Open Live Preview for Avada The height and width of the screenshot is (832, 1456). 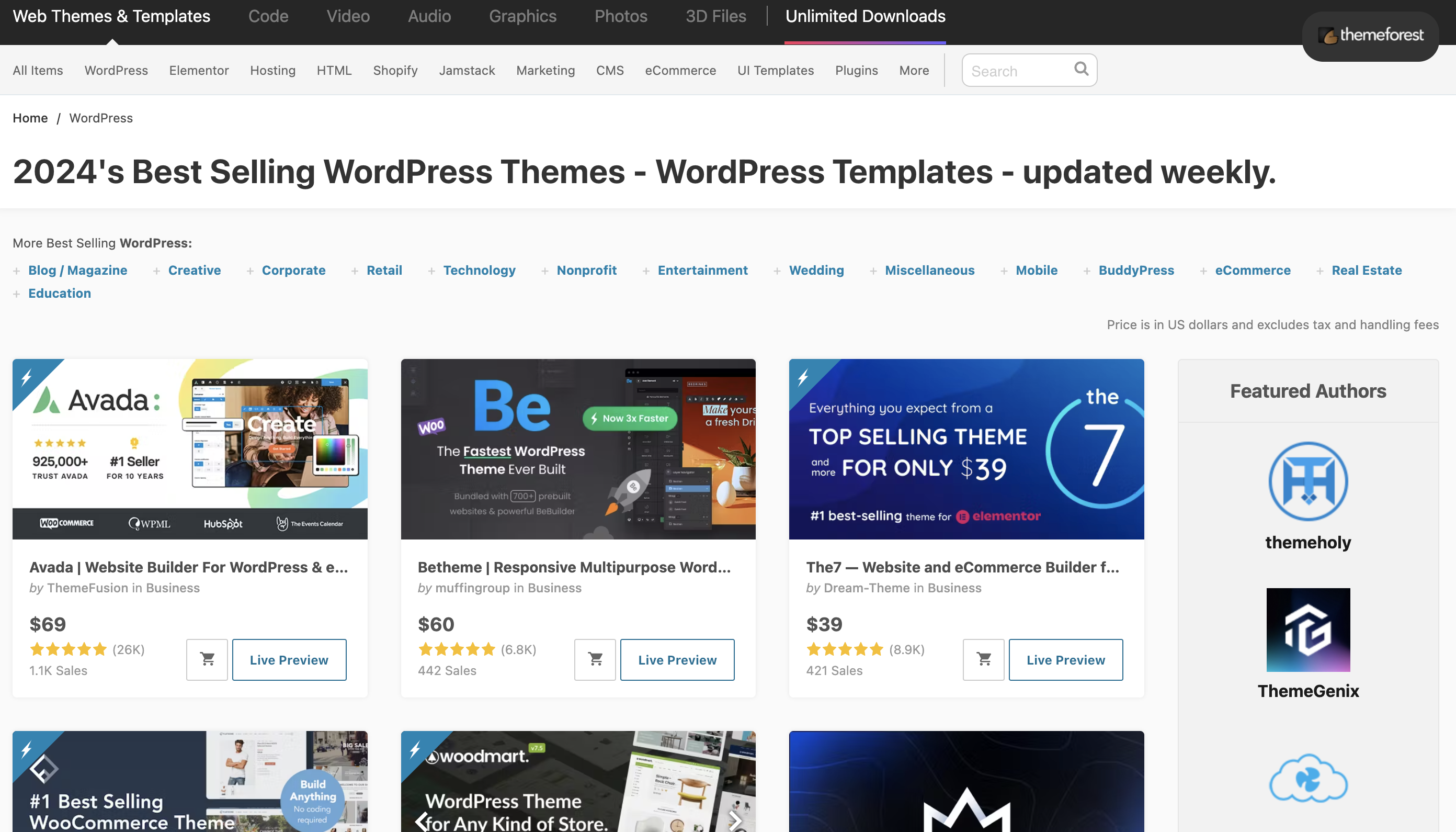coord(289,659)
